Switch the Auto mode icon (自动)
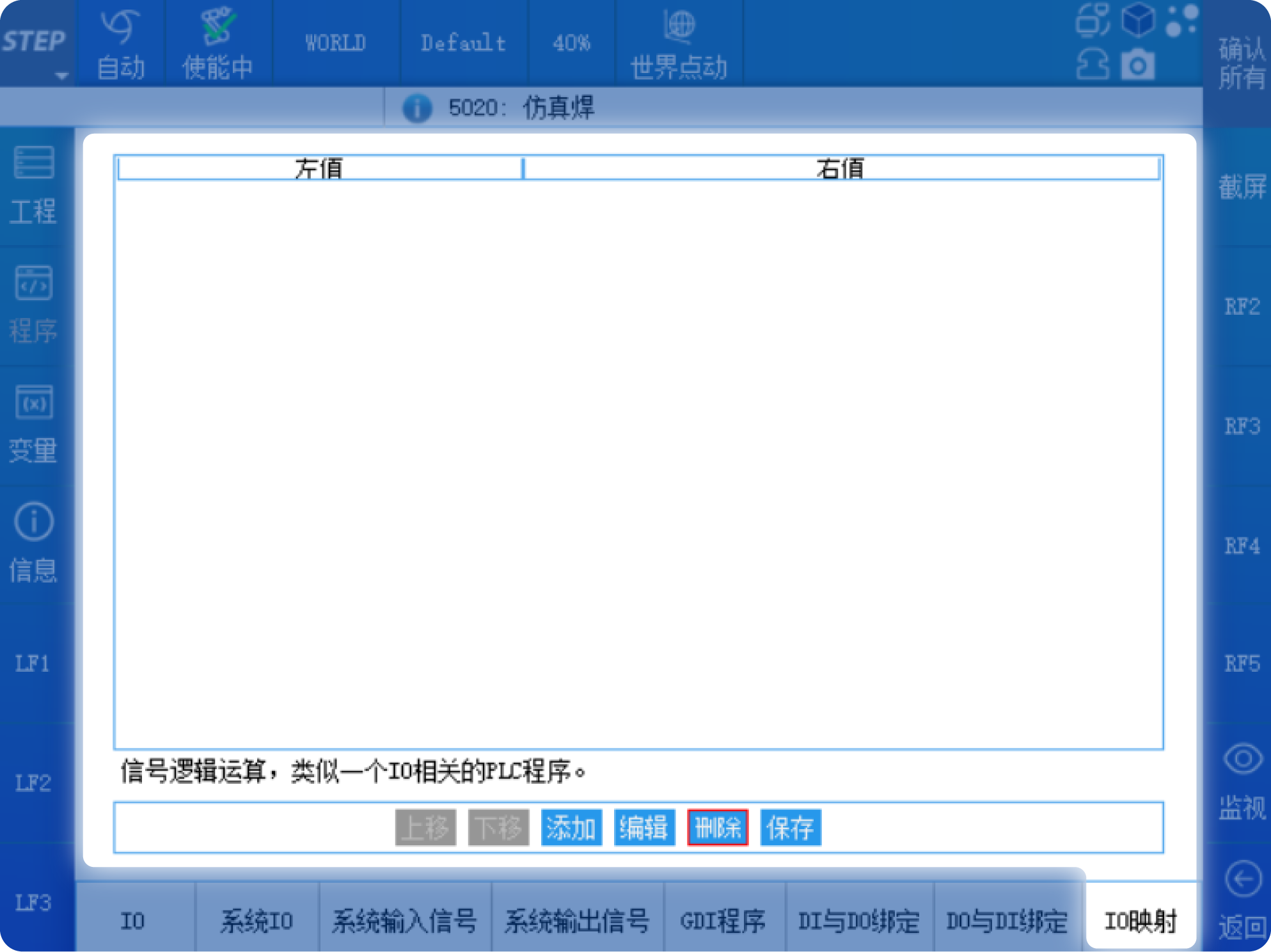Image resolution: width=1271 pixels, height=952 pixels. [x=120, y=43]
